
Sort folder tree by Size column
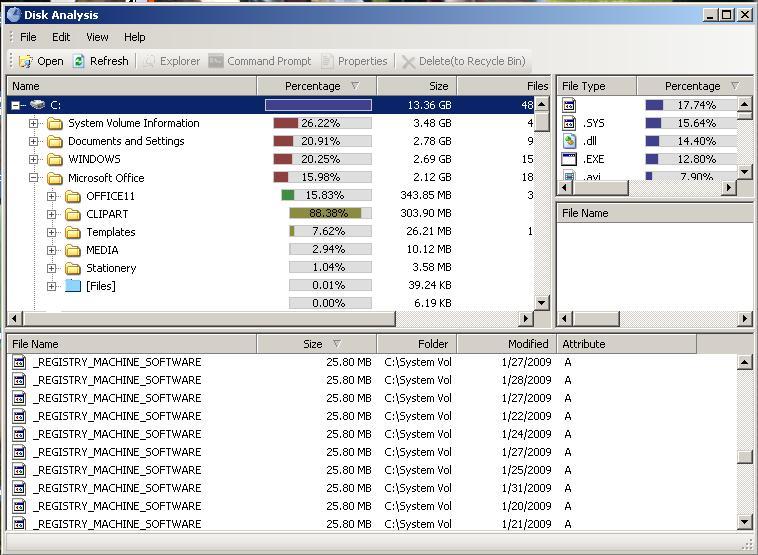(x=417, y=86)
